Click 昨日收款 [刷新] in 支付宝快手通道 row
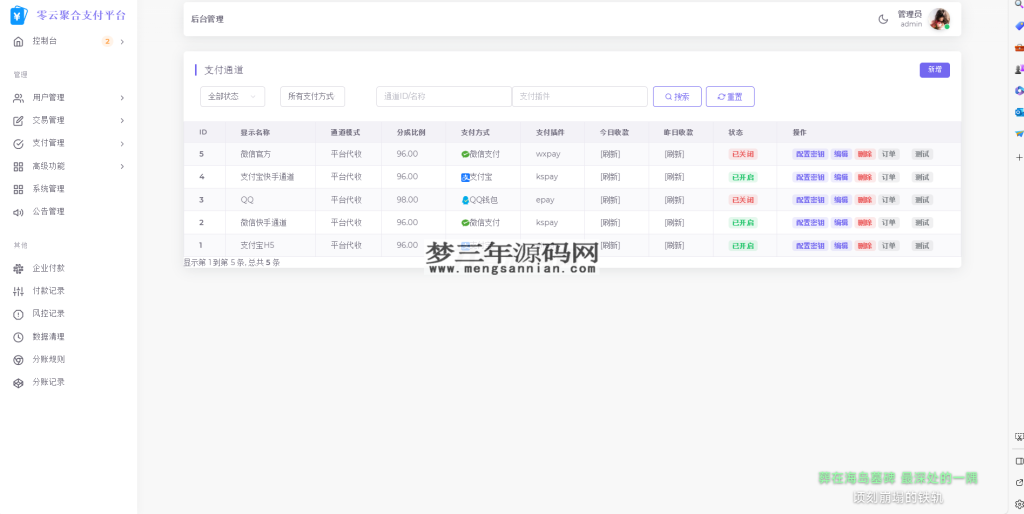This screenshot has width=1024, height=514. 674,177
